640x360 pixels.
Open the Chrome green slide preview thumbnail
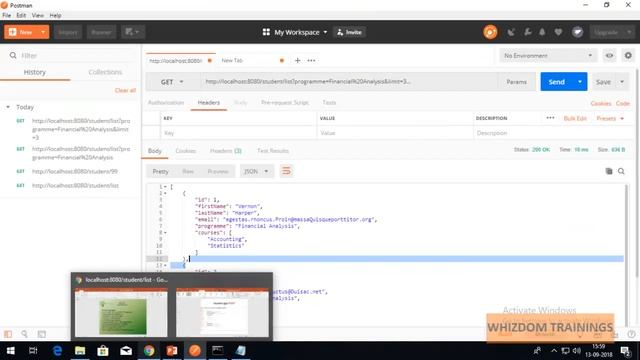tap(121, 313)
